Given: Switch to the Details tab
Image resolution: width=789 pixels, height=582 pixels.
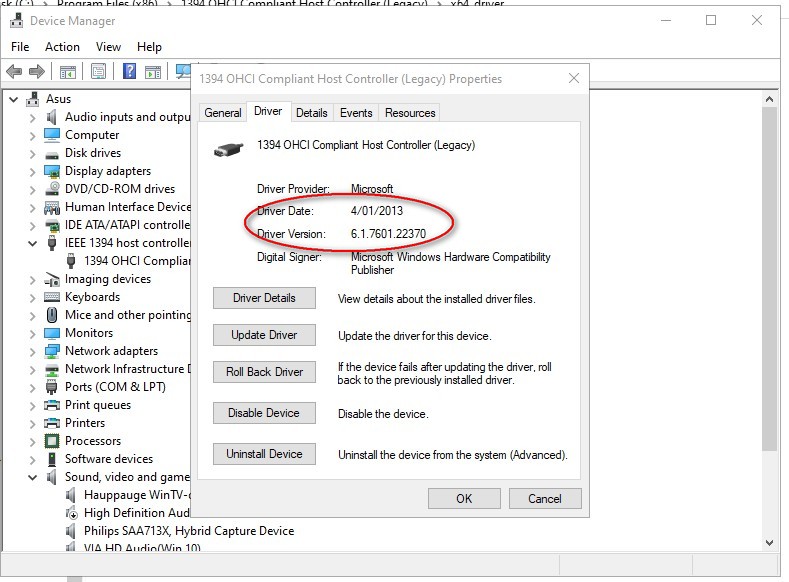Looking at the screenshot, I should [x=311, y=113].
